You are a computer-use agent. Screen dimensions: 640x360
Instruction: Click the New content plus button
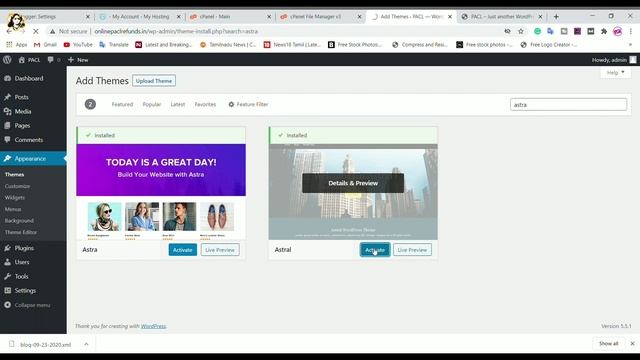78,60
